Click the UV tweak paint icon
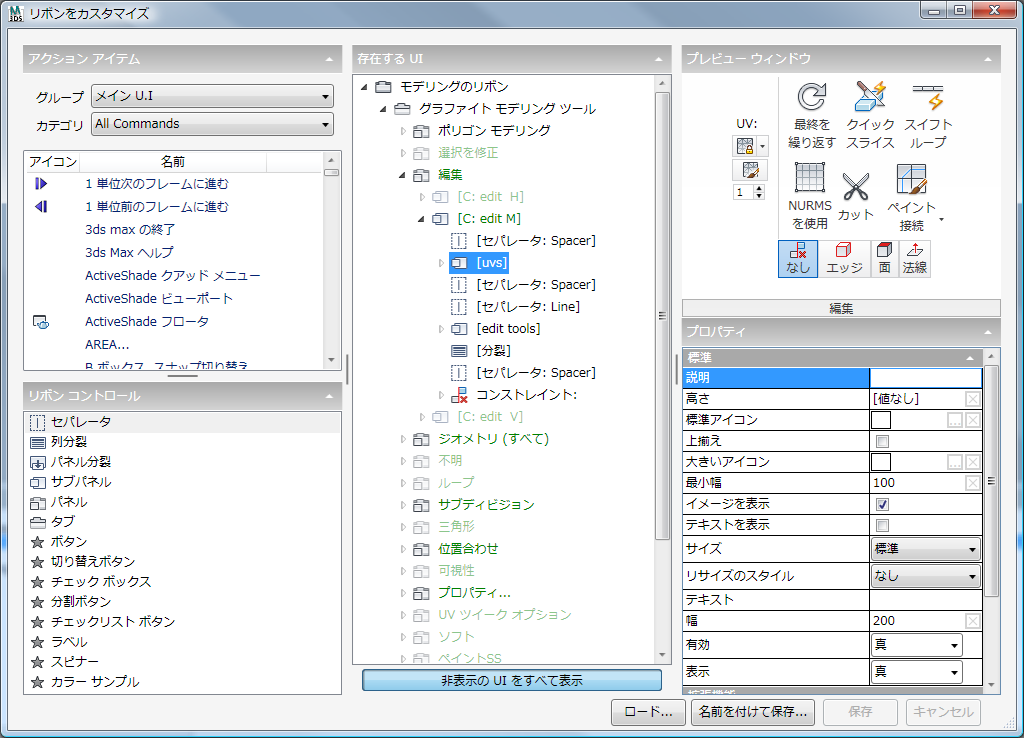The height and width of the screenshot is (738, 1024). click(750, 170)
